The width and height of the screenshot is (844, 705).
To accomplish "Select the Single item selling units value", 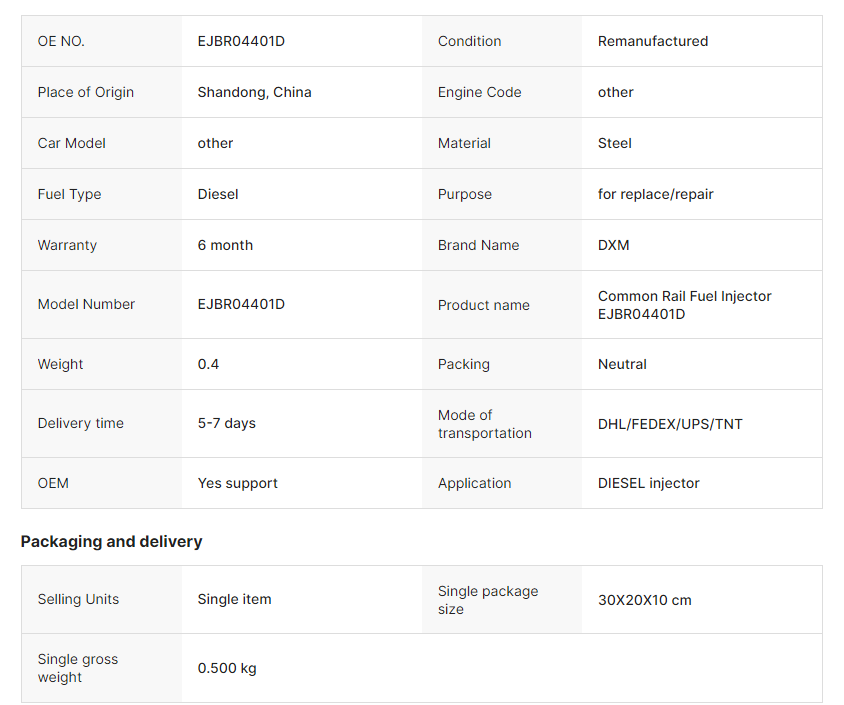I will tap(234, 599).
